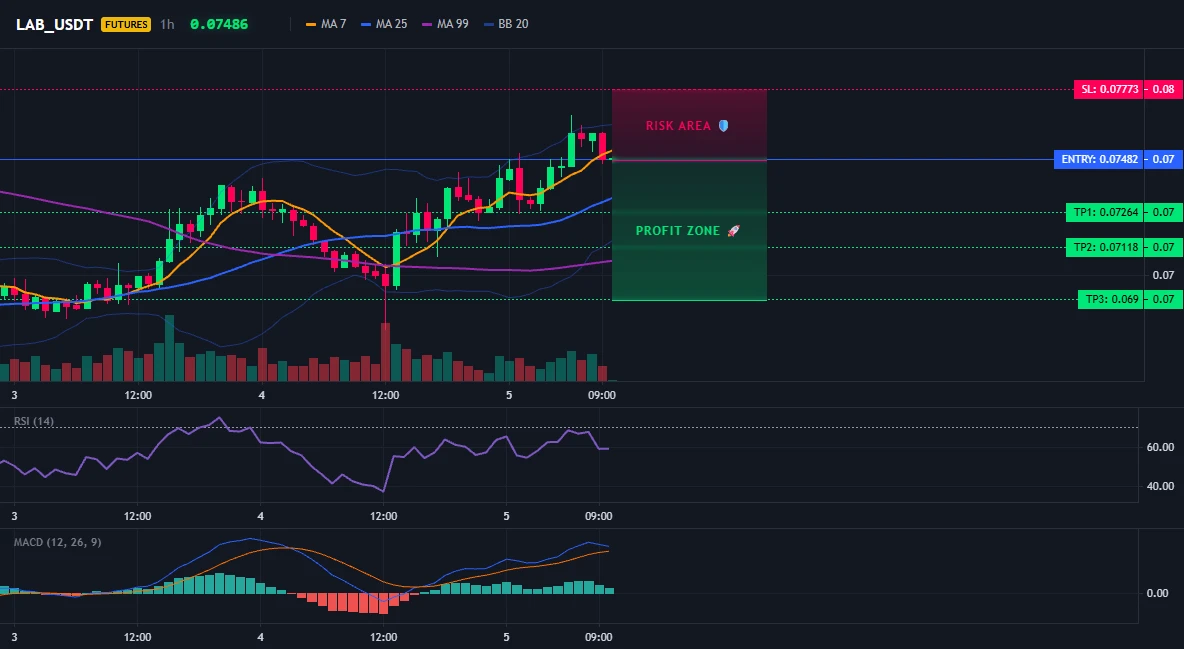
Task: Click 09:00 on the MACD time axis
Action: click(x=598, y=637)
